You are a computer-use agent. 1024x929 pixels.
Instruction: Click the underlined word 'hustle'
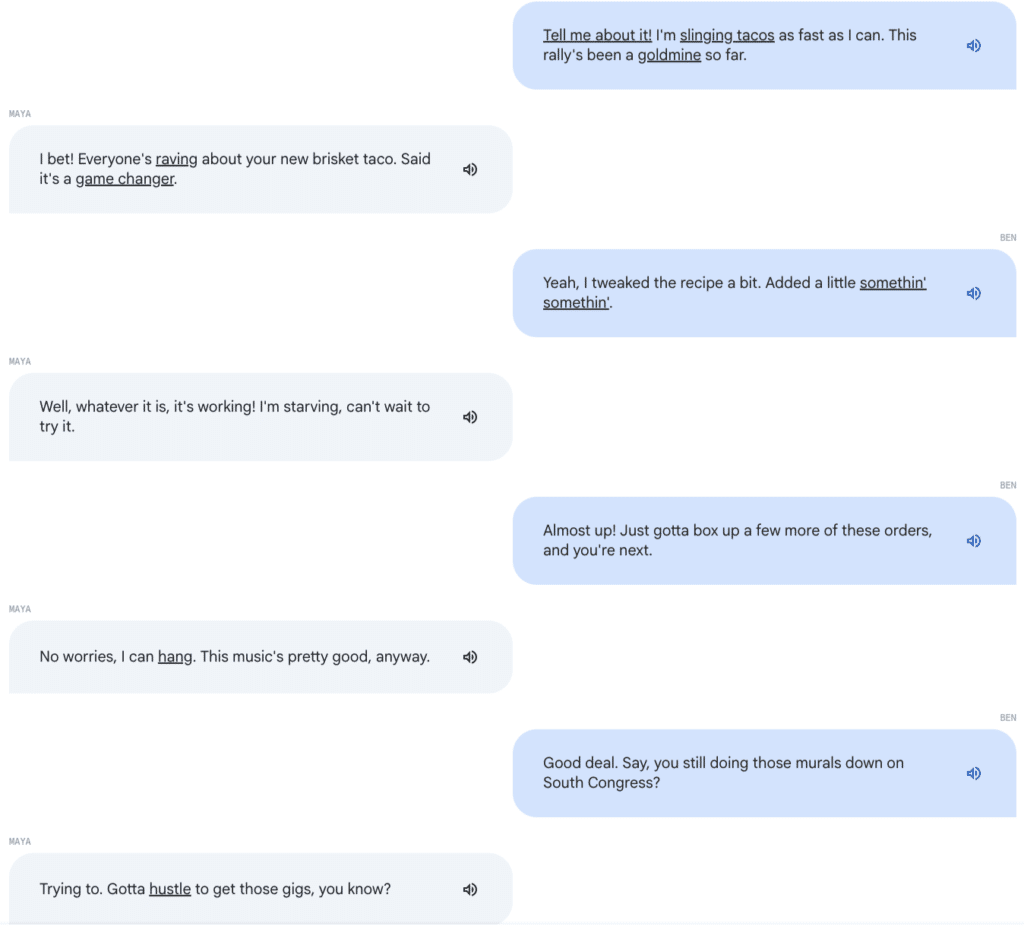(x=169, y=889)
